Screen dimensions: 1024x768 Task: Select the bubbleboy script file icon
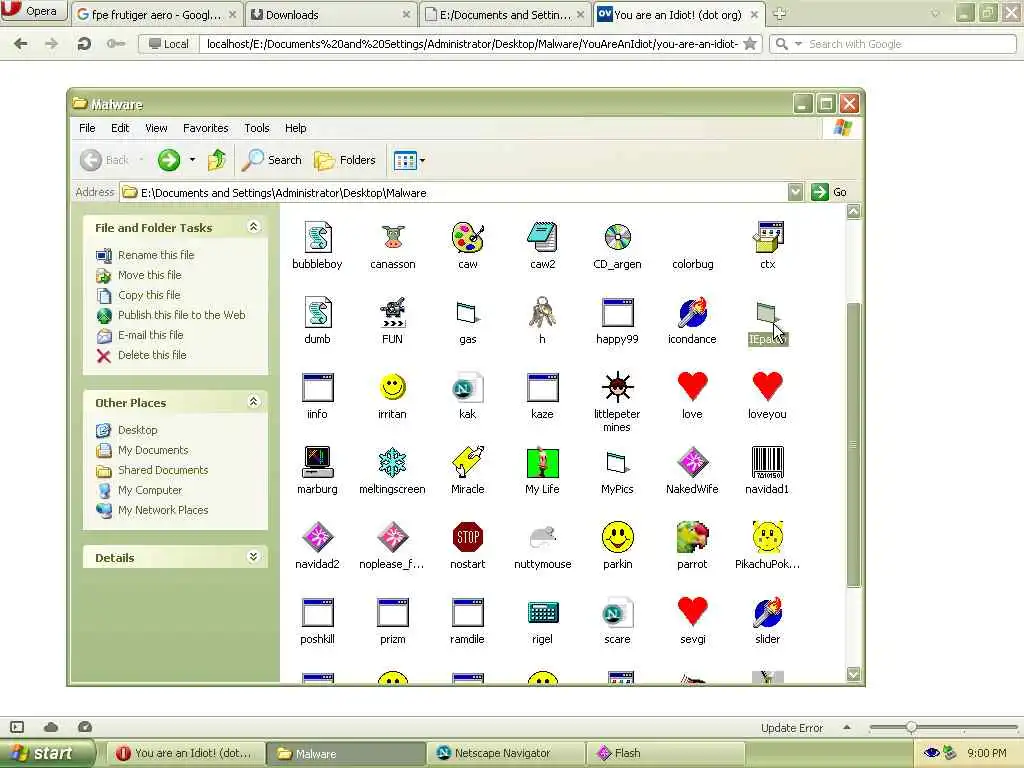(x=317, y=238)
